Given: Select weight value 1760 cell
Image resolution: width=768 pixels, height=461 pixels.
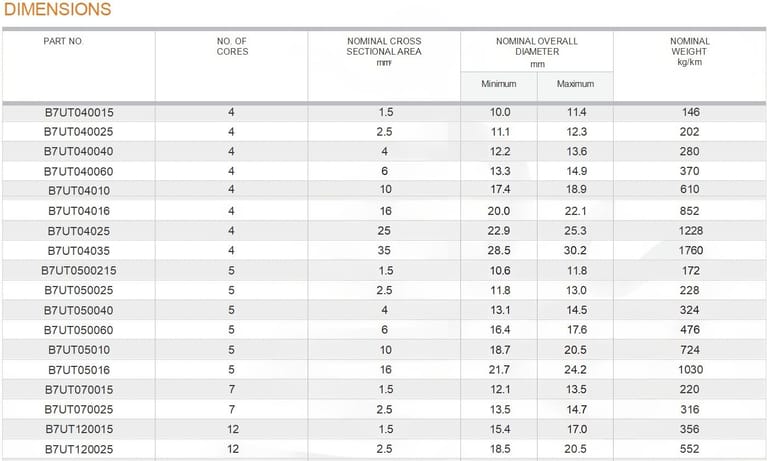Looking at the screenshot, I should (x=691, y=250).
